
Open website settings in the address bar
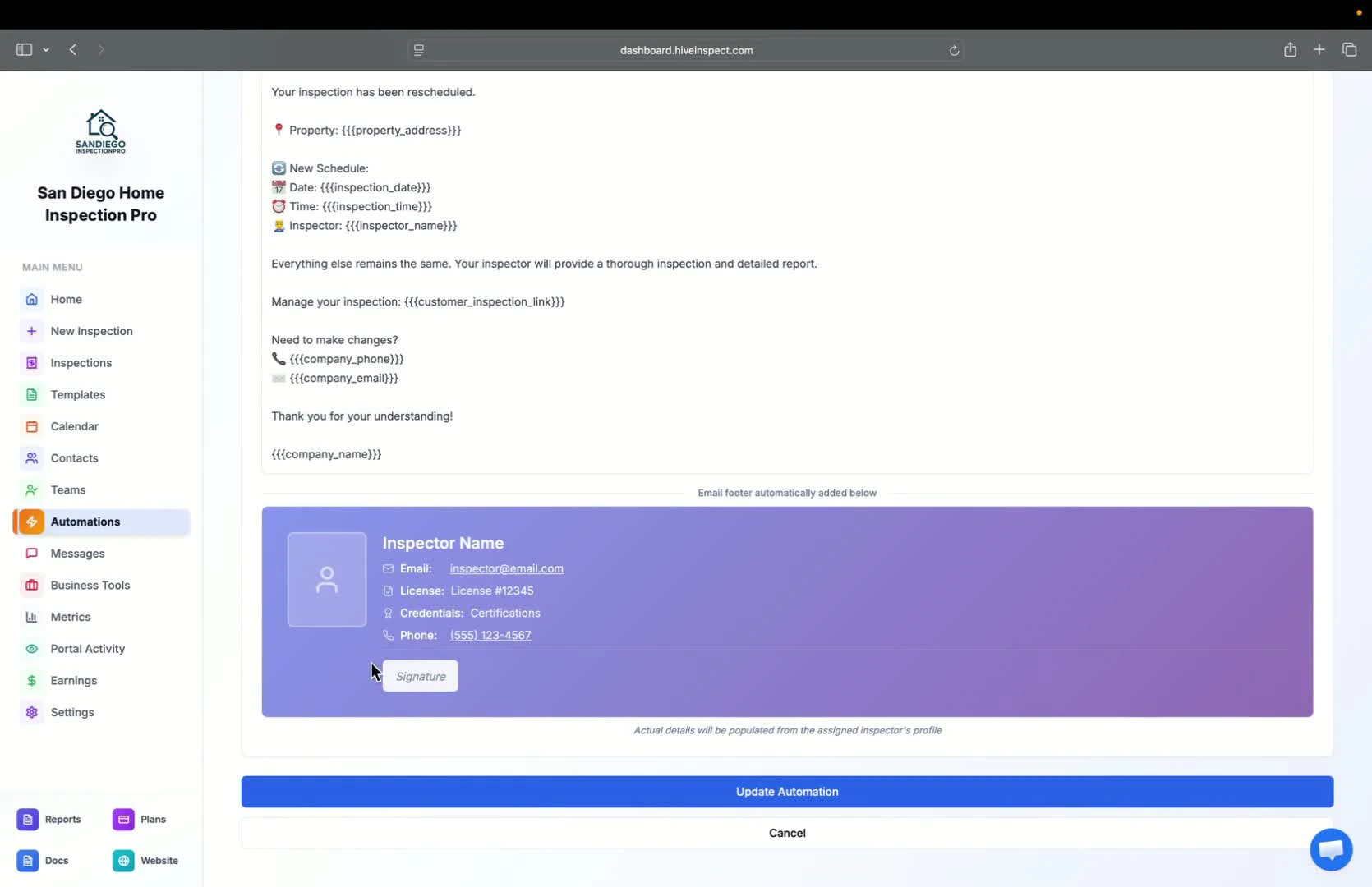tap(419, 49)
